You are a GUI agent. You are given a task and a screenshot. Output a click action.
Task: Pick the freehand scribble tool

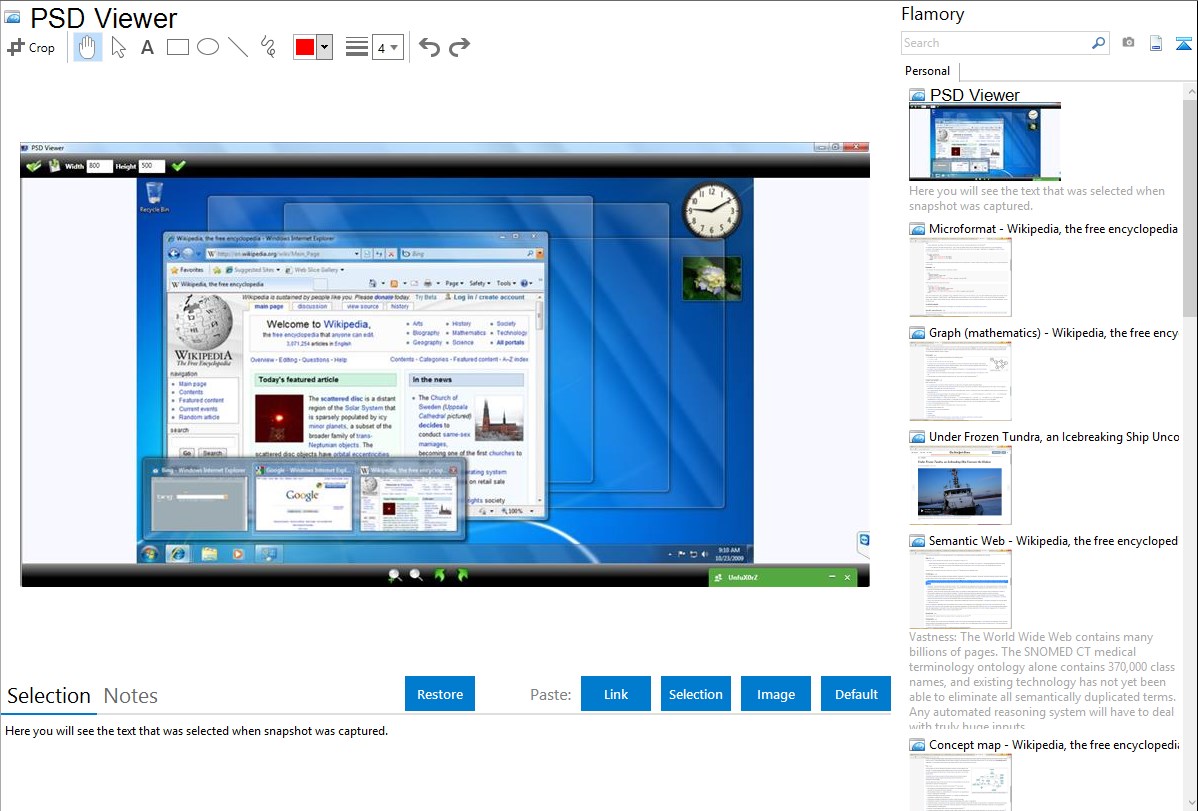click(268, 47)
